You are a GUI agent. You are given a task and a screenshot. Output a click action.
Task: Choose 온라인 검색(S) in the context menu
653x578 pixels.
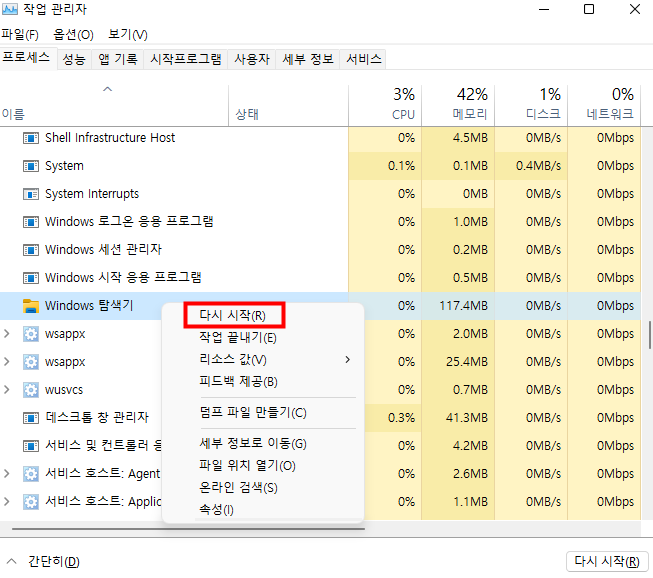[x=238, y=487]
